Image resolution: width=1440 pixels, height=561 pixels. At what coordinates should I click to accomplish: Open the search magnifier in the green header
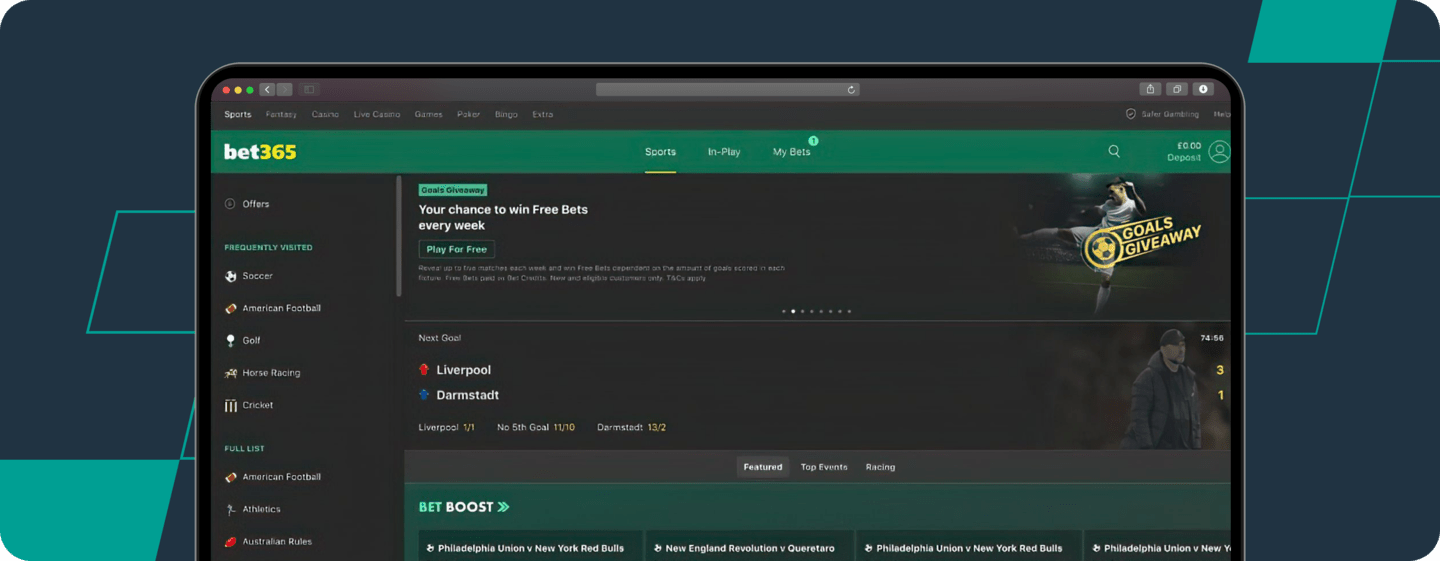pyautogui.click(x=1114, y=151)
